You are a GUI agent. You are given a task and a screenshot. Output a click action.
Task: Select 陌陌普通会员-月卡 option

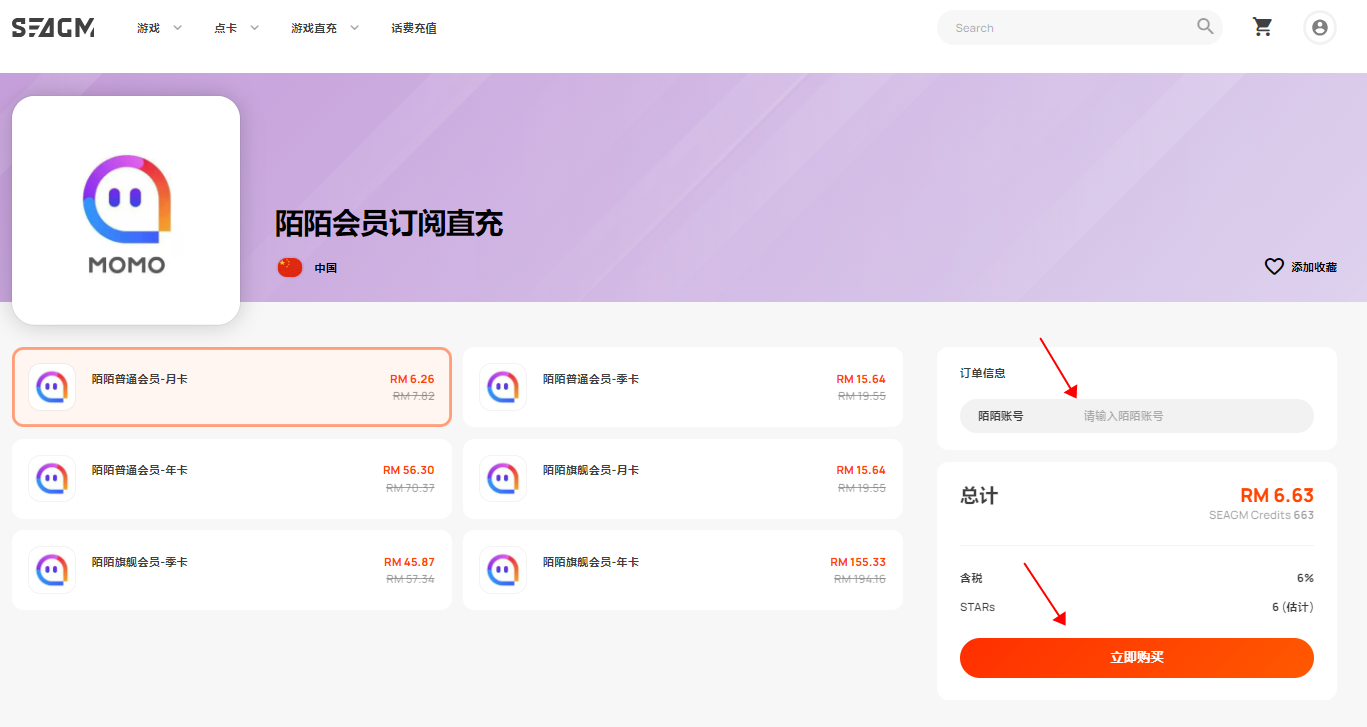click(232, 387)
